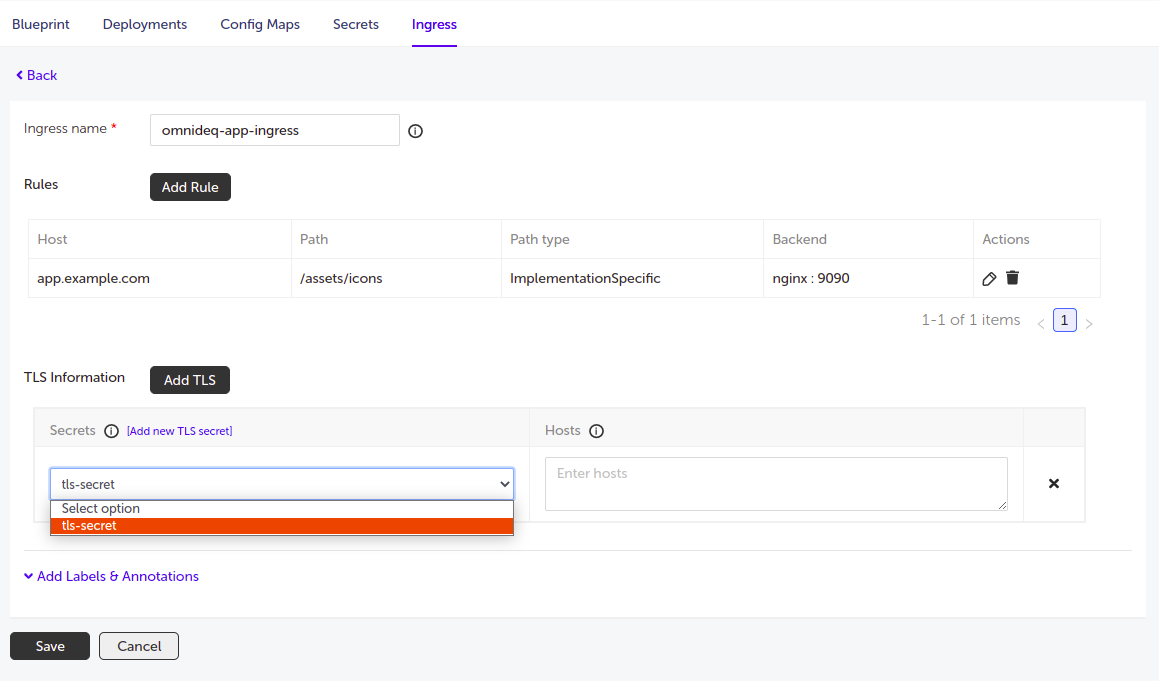
Task: Go back using the Back link
Action: pyautogui.click(x=36, y=75)
